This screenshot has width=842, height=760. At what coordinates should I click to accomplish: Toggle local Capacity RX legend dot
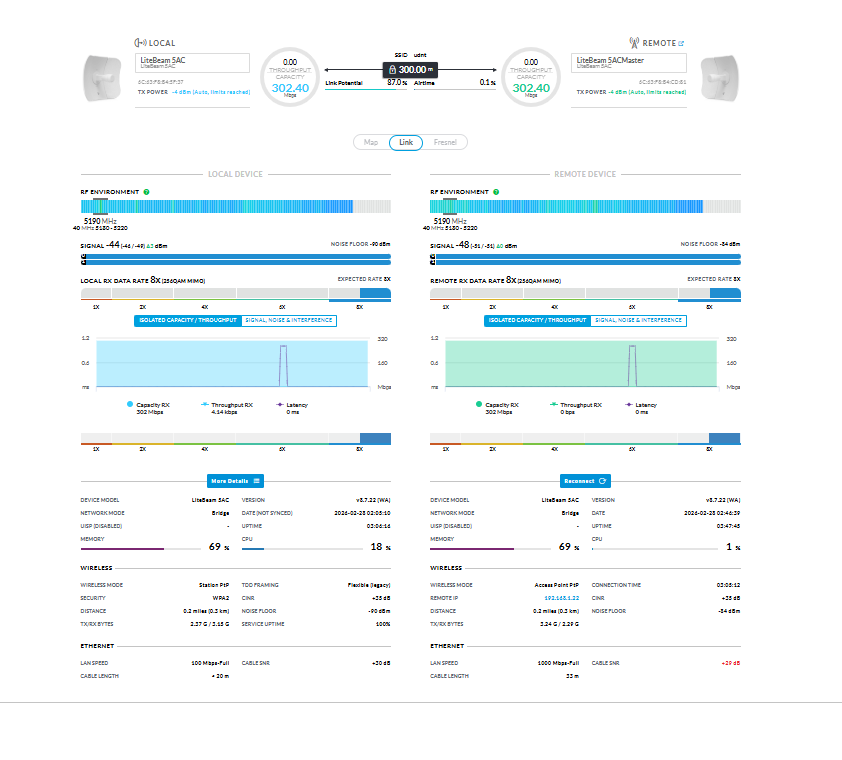130,405
